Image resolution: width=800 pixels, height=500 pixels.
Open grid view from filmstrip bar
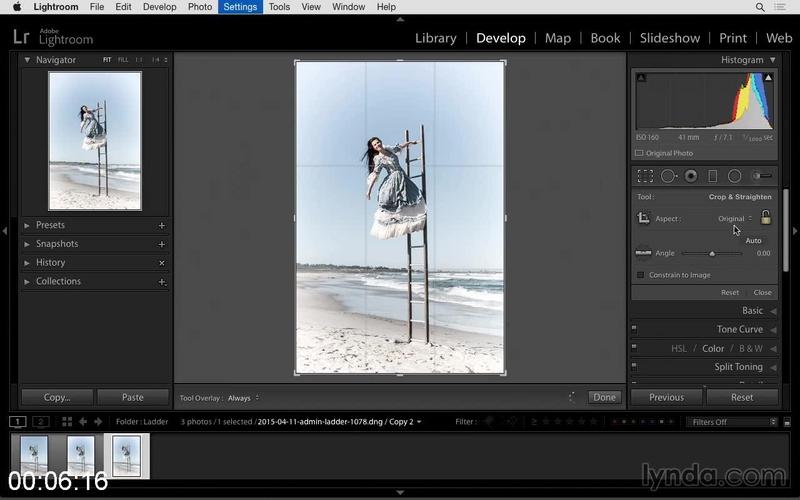point(67,421)
